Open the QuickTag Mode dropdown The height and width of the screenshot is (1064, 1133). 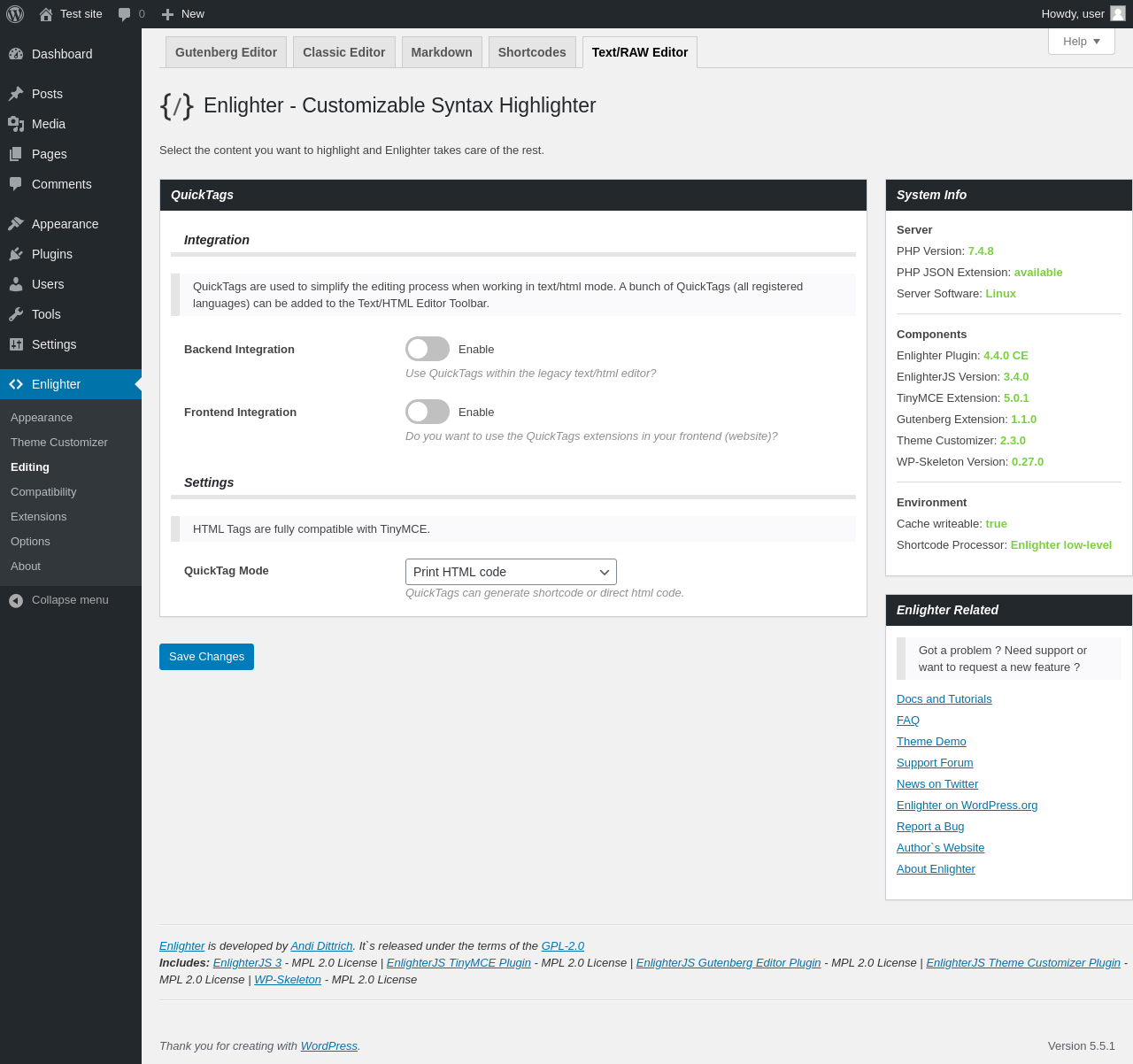point(511,572)
